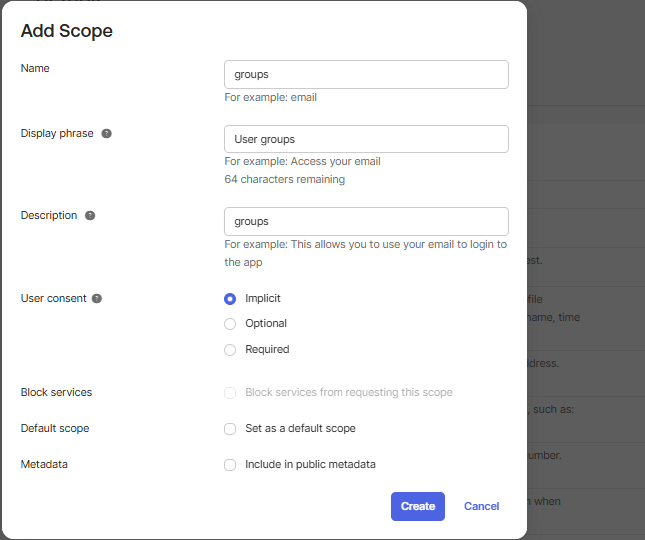
Task: Click the Display phrase label text
Action: pyautogui.click(x=57, y=133)
